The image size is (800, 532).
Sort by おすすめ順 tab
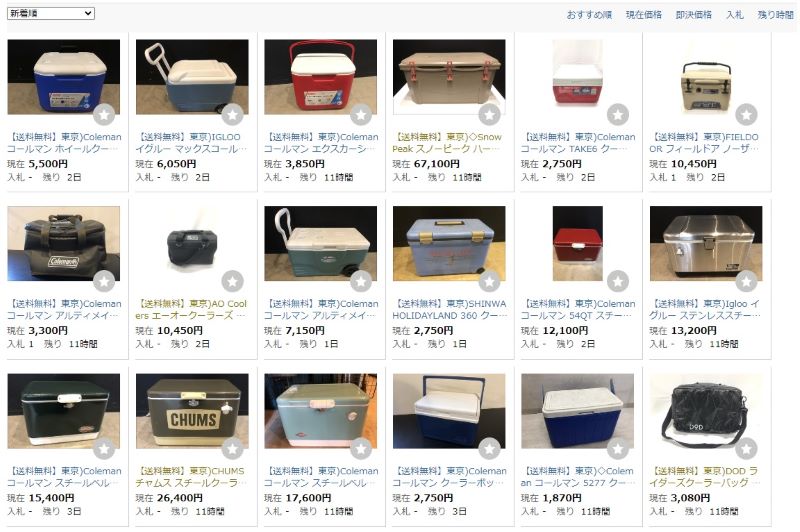click(x=589, y=15)
